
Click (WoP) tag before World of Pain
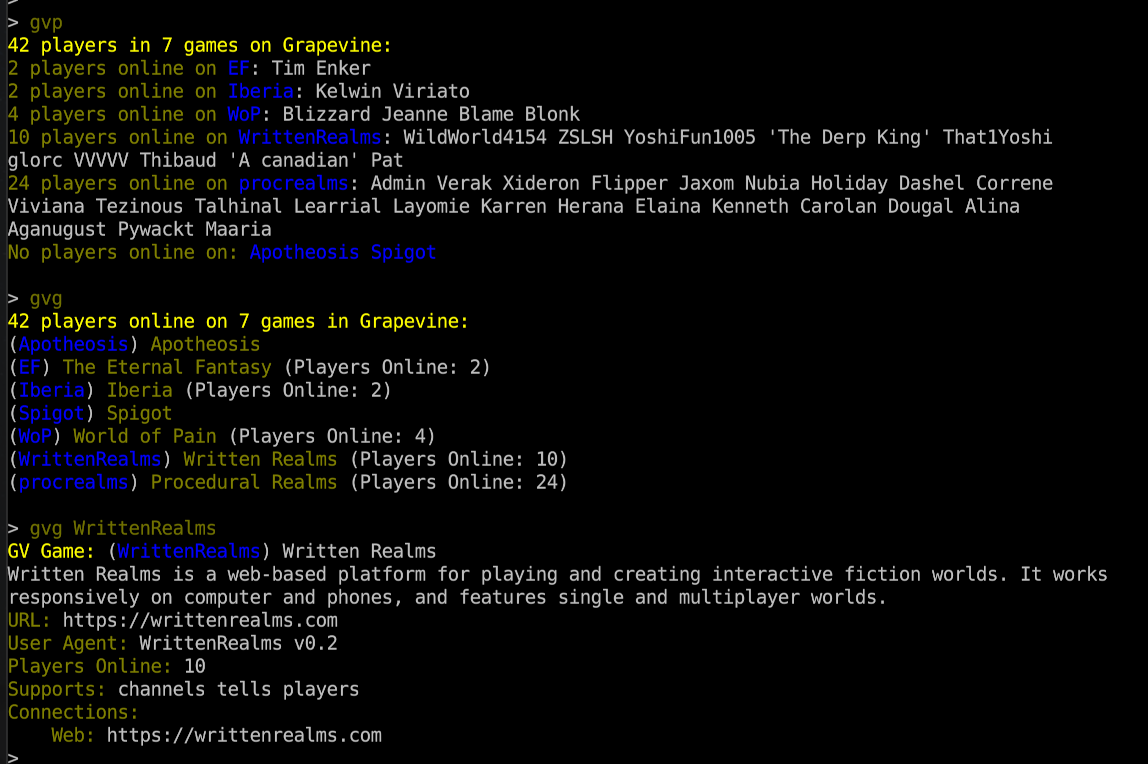point(35,436)
